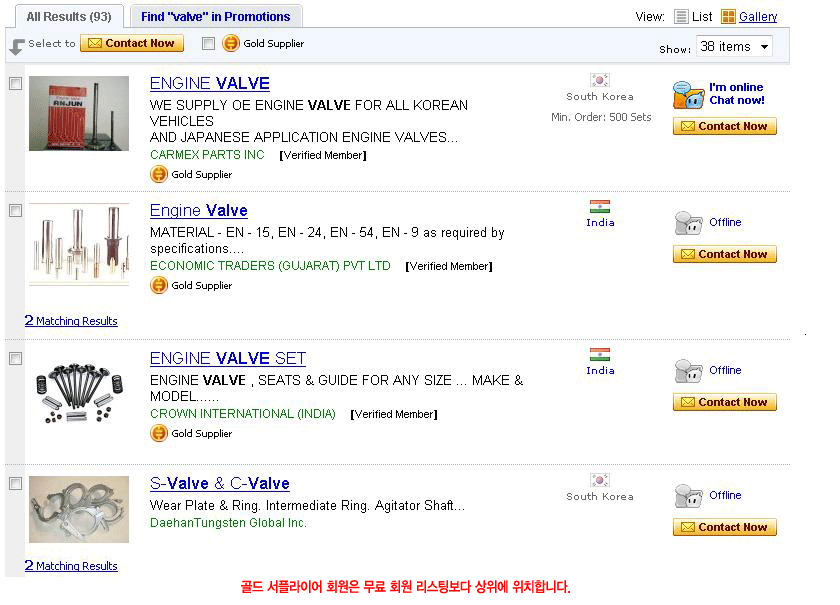Click India country label on Crown International row

click(600, 370)
